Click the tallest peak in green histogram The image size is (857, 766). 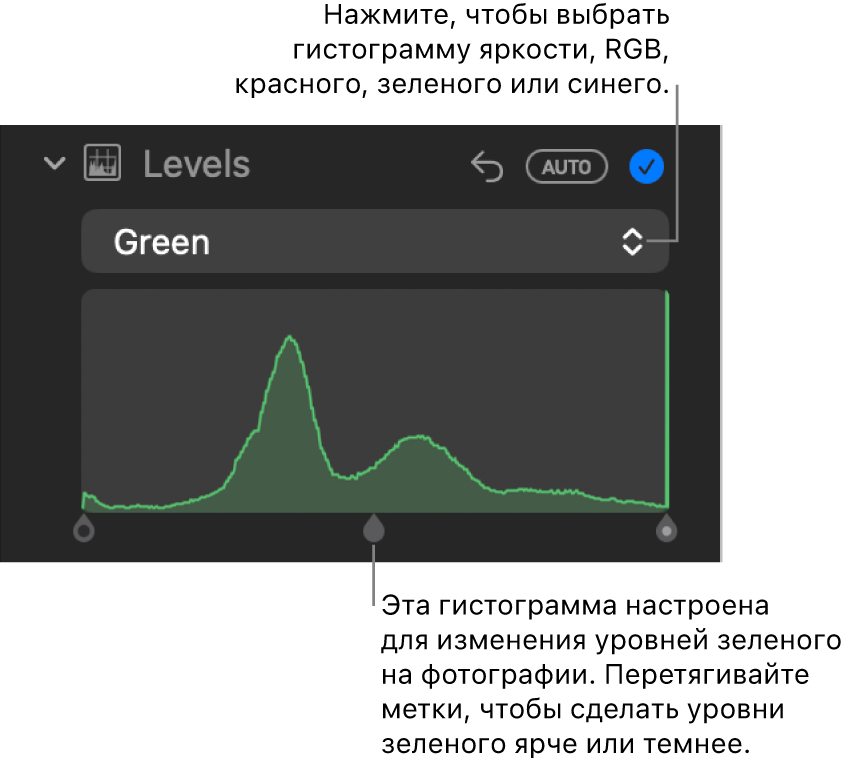[x=290, y=339]
